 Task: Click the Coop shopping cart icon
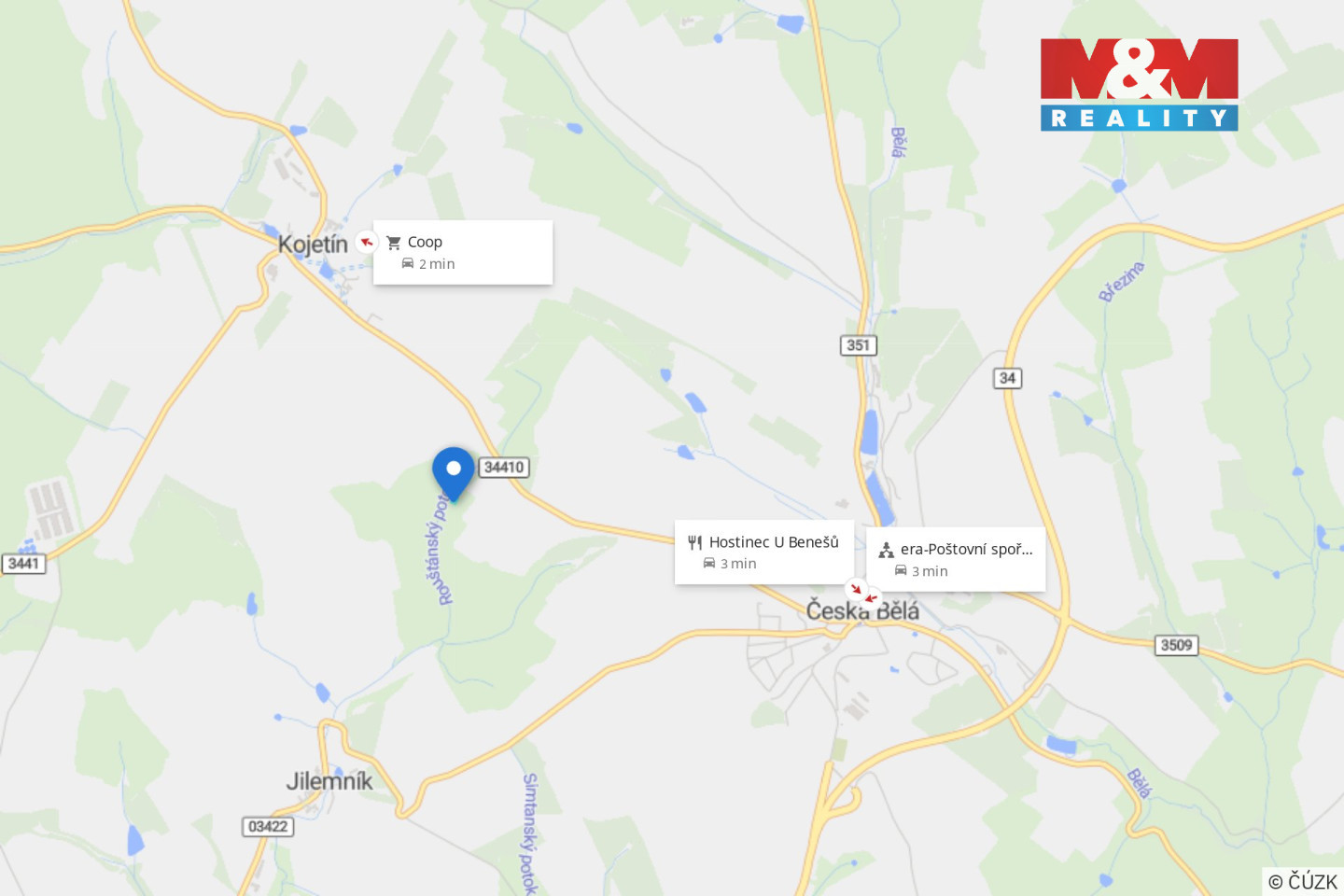click(x=394, y=243)
